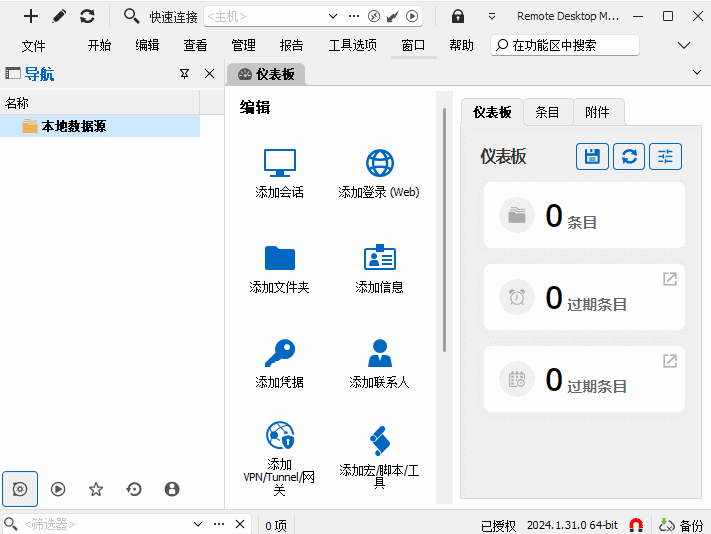Clear the filter with the X button
This screenshot has height=534, width=711.
(240, 524)
